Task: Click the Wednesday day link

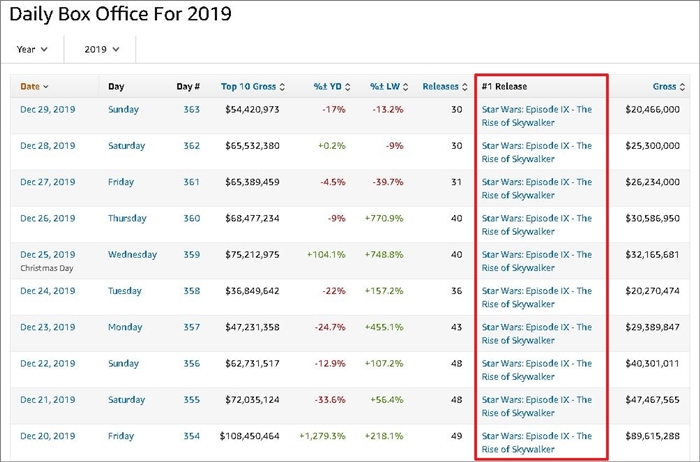Action: coord(132,255)
